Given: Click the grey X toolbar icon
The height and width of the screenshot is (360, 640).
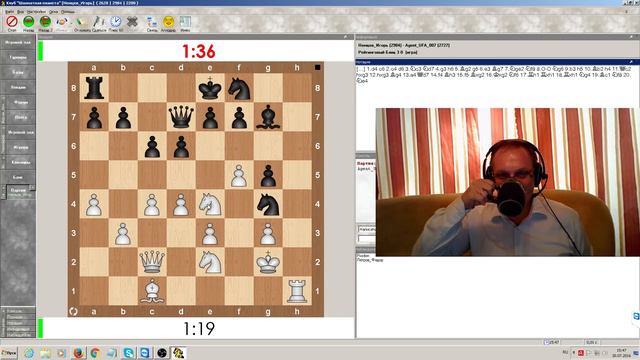Looking at the screenshot, I should pos(132,21).
